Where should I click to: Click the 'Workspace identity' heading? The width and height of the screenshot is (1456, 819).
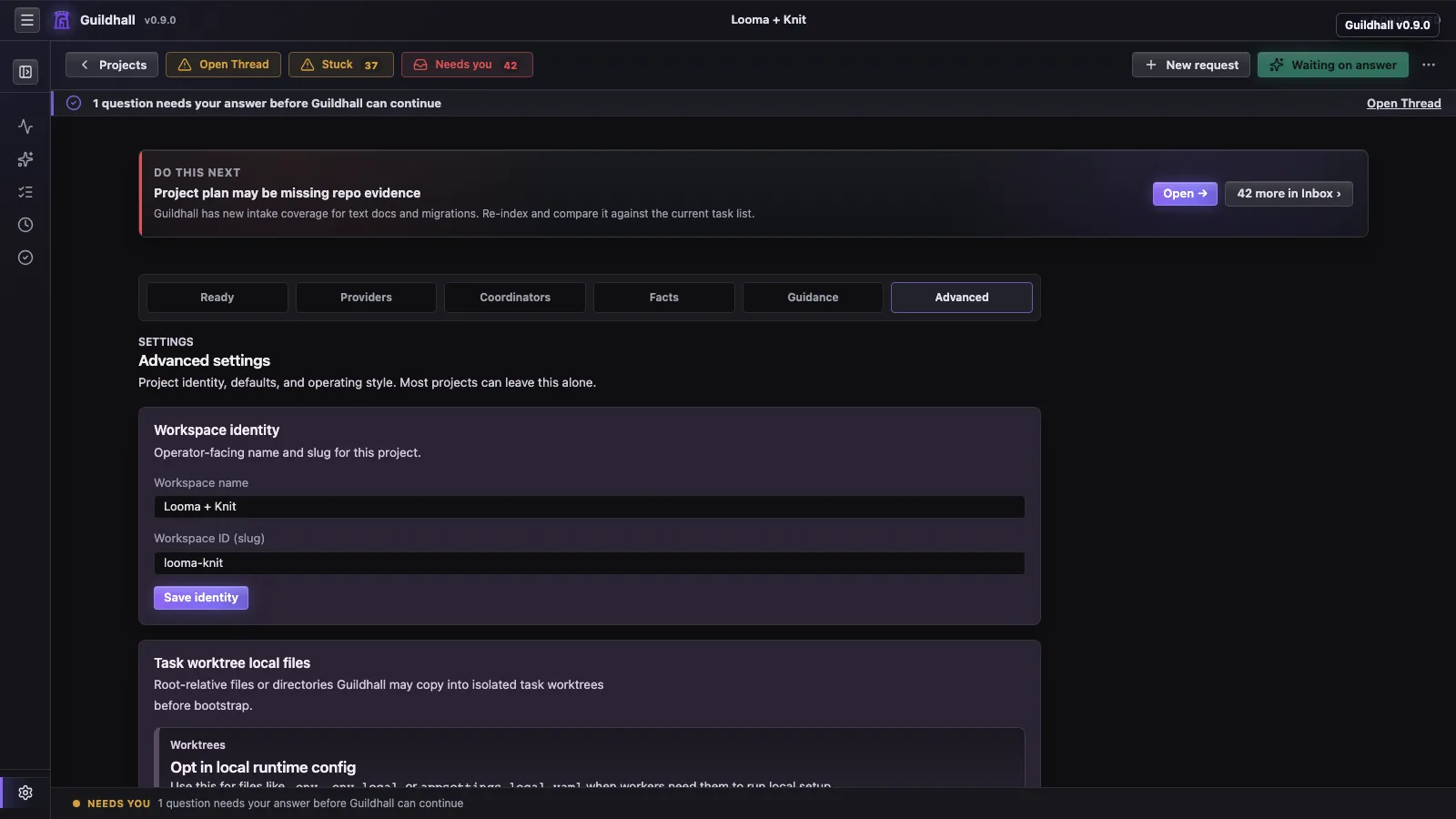pyautogui.click(x=217, y=430)
